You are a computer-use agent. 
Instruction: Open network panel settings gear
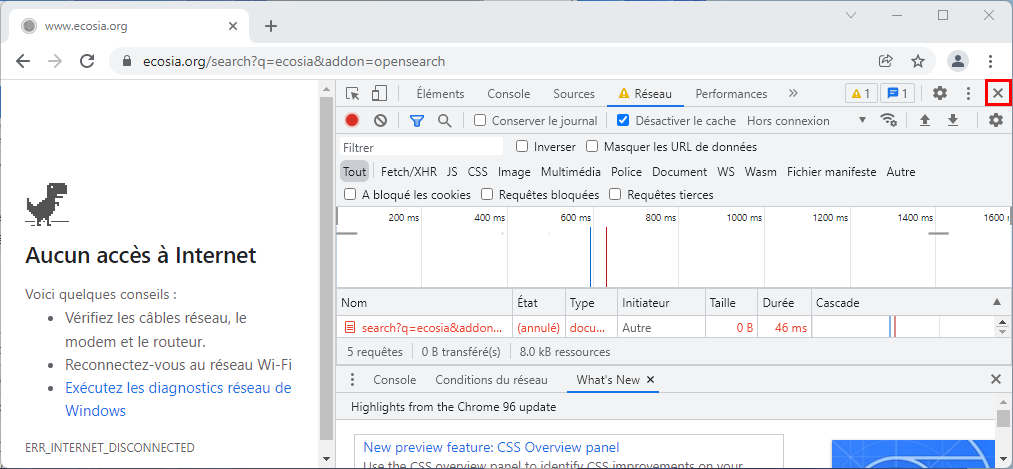tap(996, 120)
